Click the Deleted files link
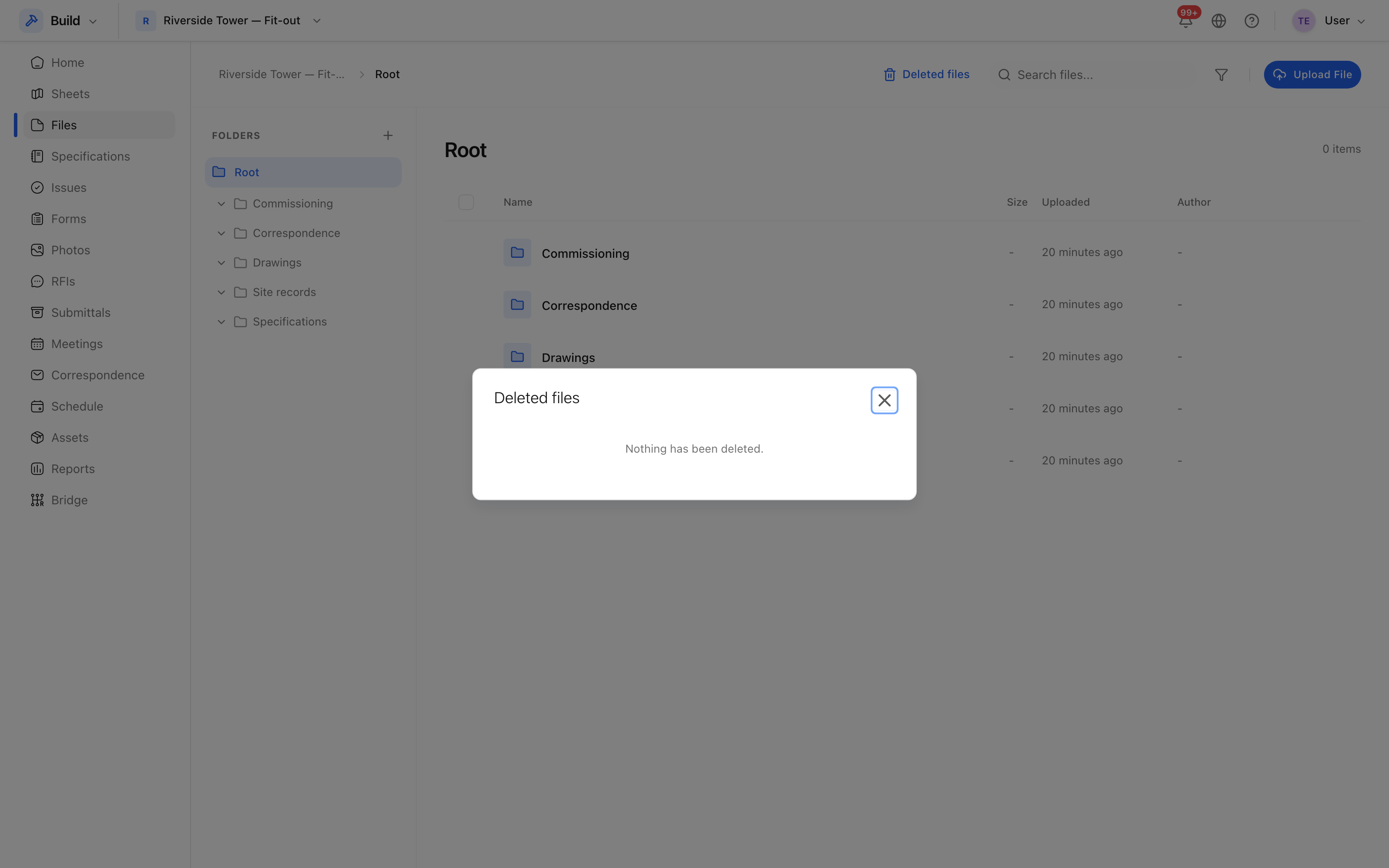 pos(926,75)
